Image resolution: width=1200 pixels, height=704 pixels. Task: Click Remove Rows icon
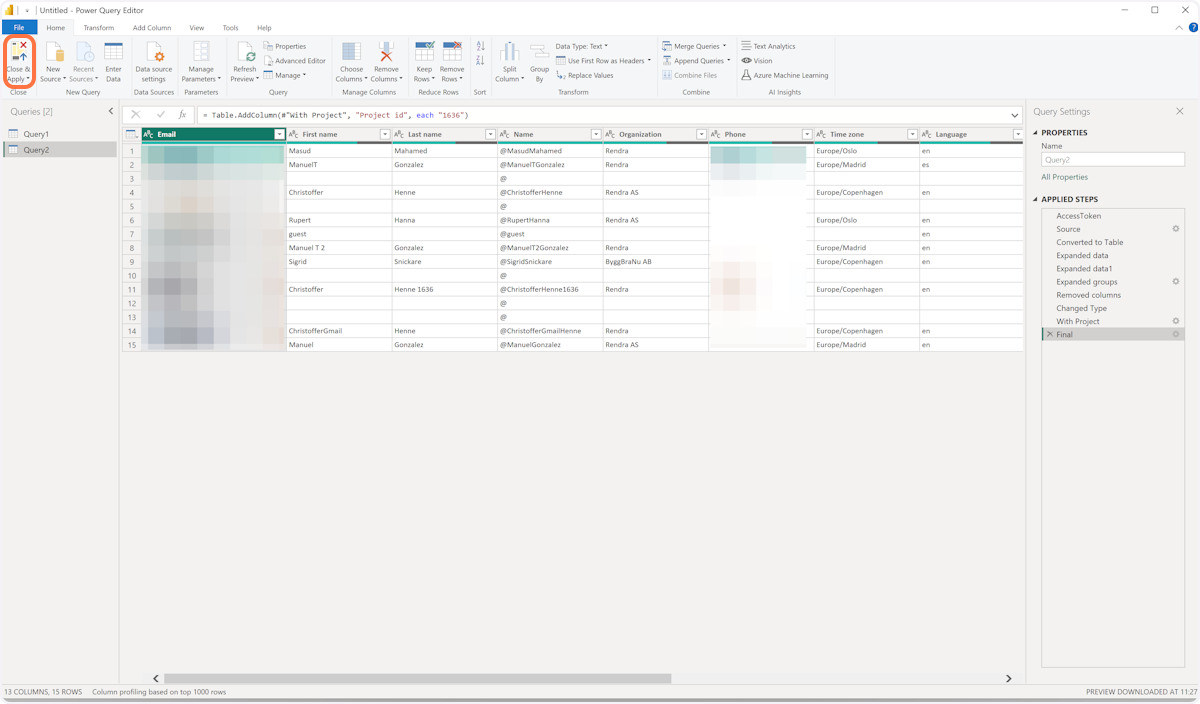(452, 52)
